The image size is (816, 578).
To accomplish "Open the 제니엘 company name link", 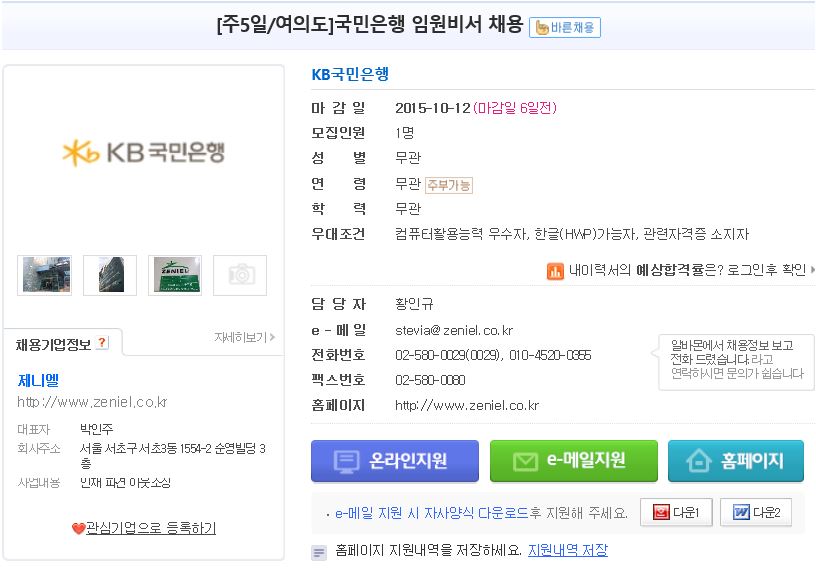I will coord(38,380).
